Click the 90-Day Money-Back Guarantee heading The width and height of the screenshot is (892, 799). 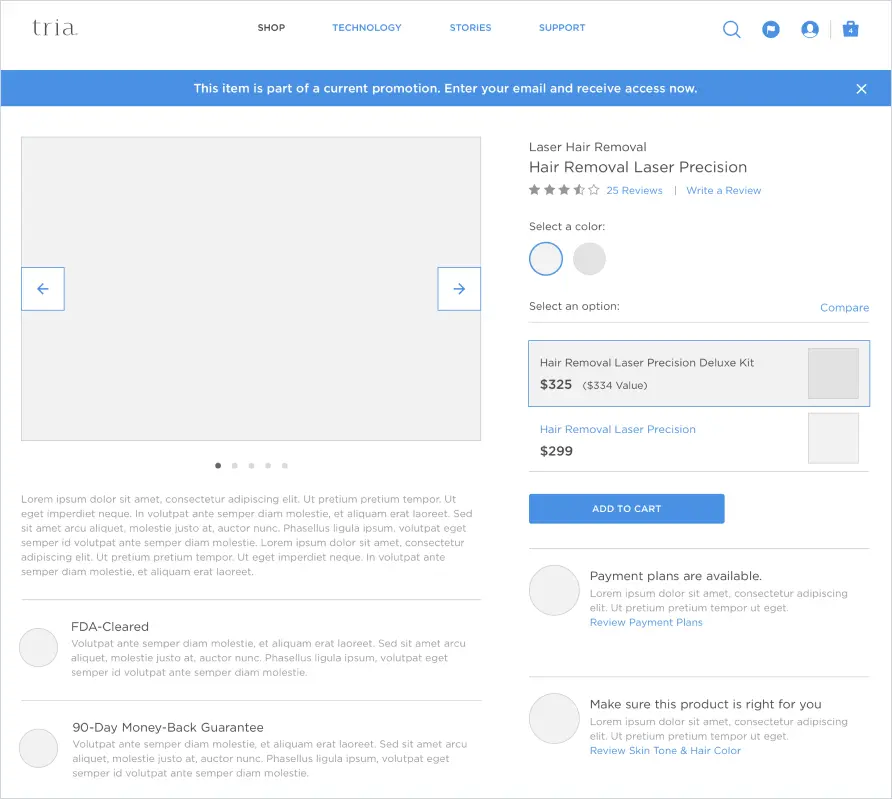click(x=168, y=727)
